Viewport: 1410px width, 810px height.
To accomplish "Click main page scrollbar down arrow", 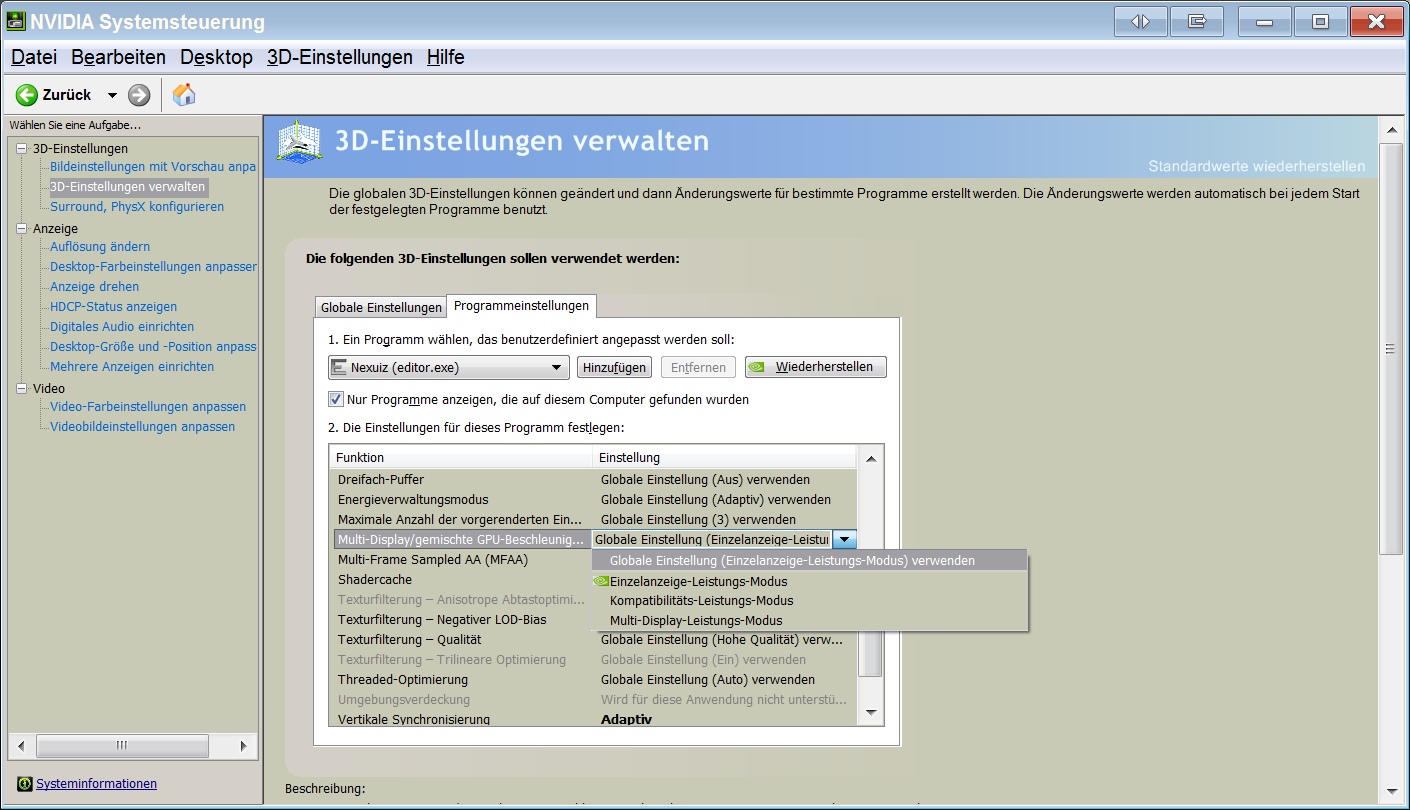I will [x=1390, y=790].
